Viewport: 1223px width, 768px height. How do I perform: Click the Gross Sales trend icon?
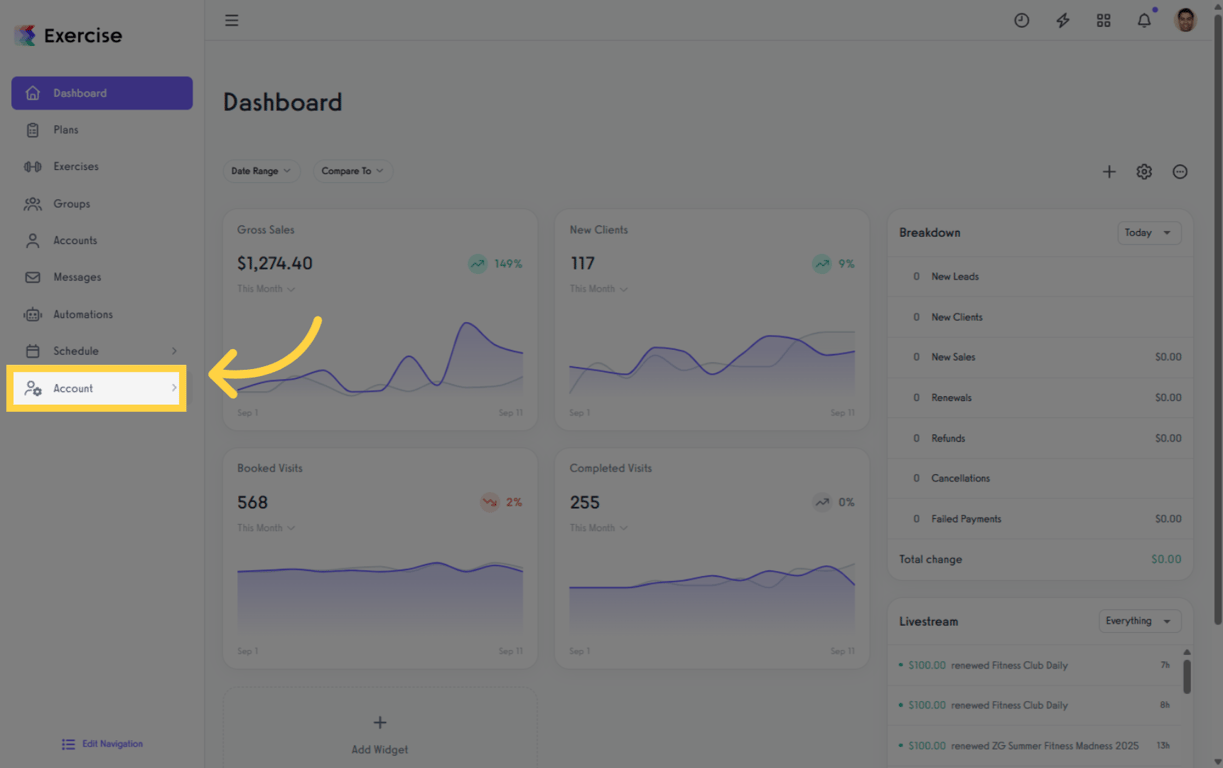[478, 264]
